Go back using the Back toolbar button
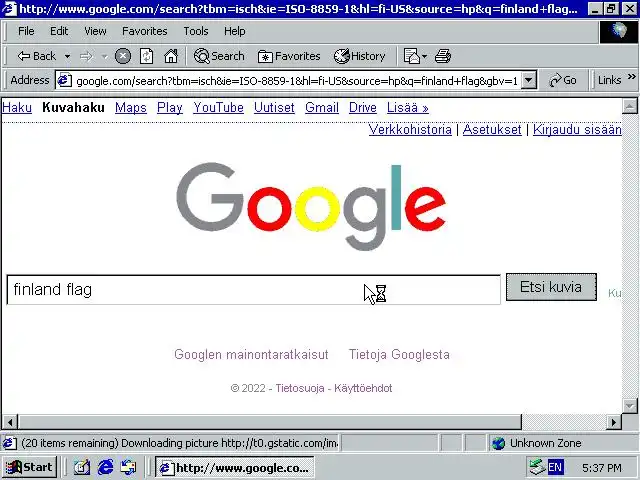The image size is (640, 480). pyautogui.click(x=37, y=56)
